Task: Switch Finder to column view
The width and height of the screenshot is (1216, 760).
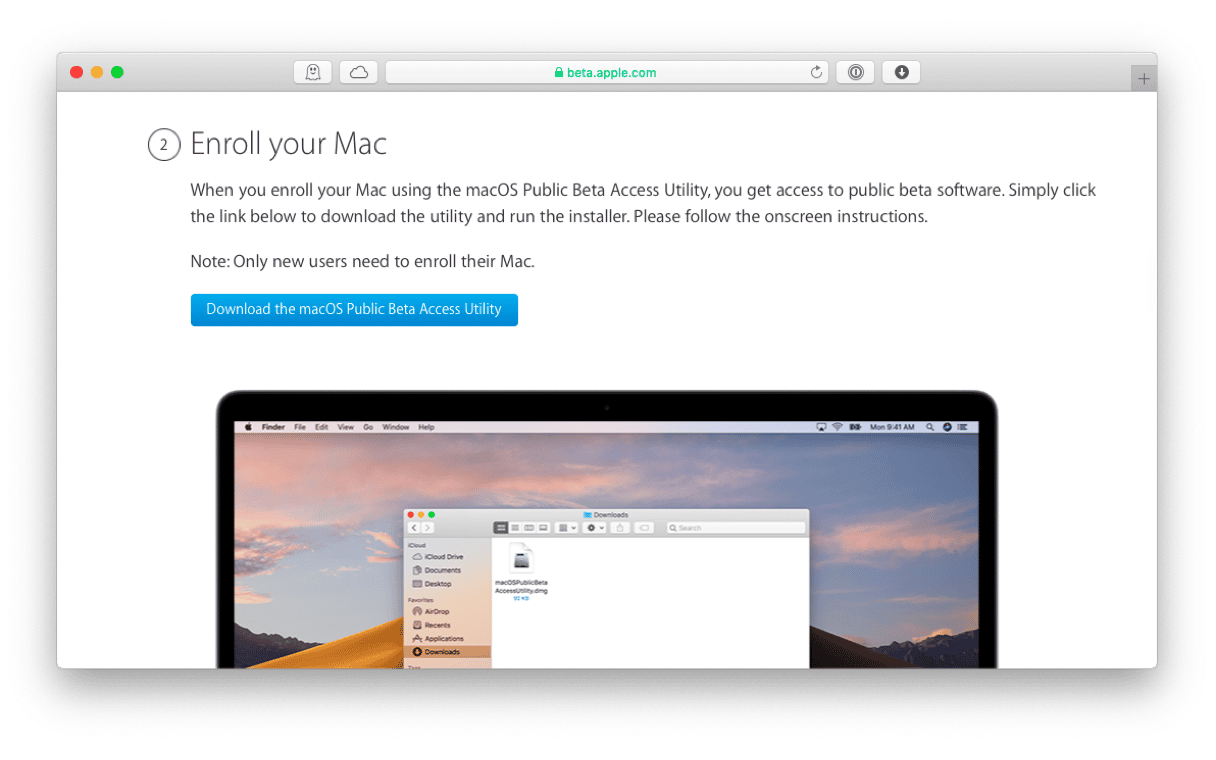Action: coord(529,528)
